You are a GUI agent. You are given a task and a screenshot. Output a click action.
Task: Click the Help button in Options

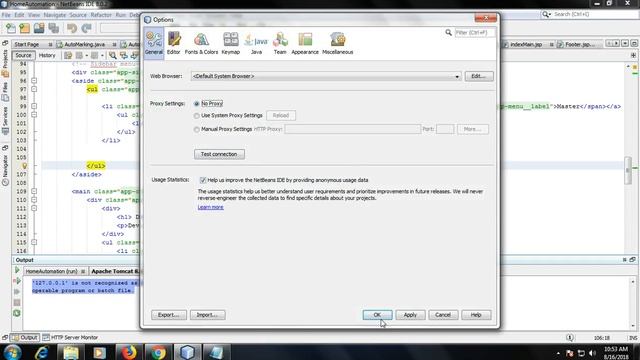pyautogui.click(x=476, y=315)
